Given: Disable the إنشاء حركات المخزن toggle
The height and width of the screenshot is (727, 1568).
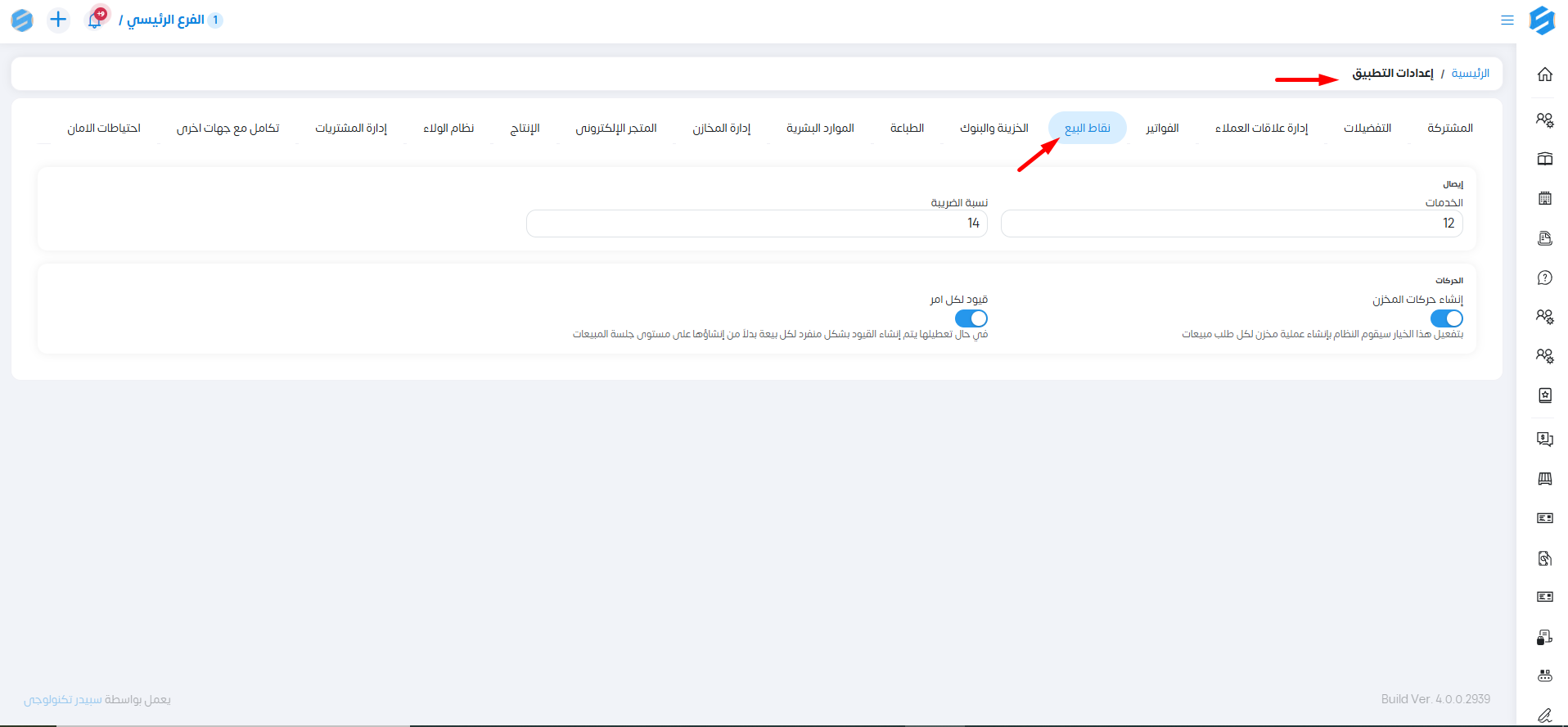Looking at the screenshot, I should pos(1446,318).
